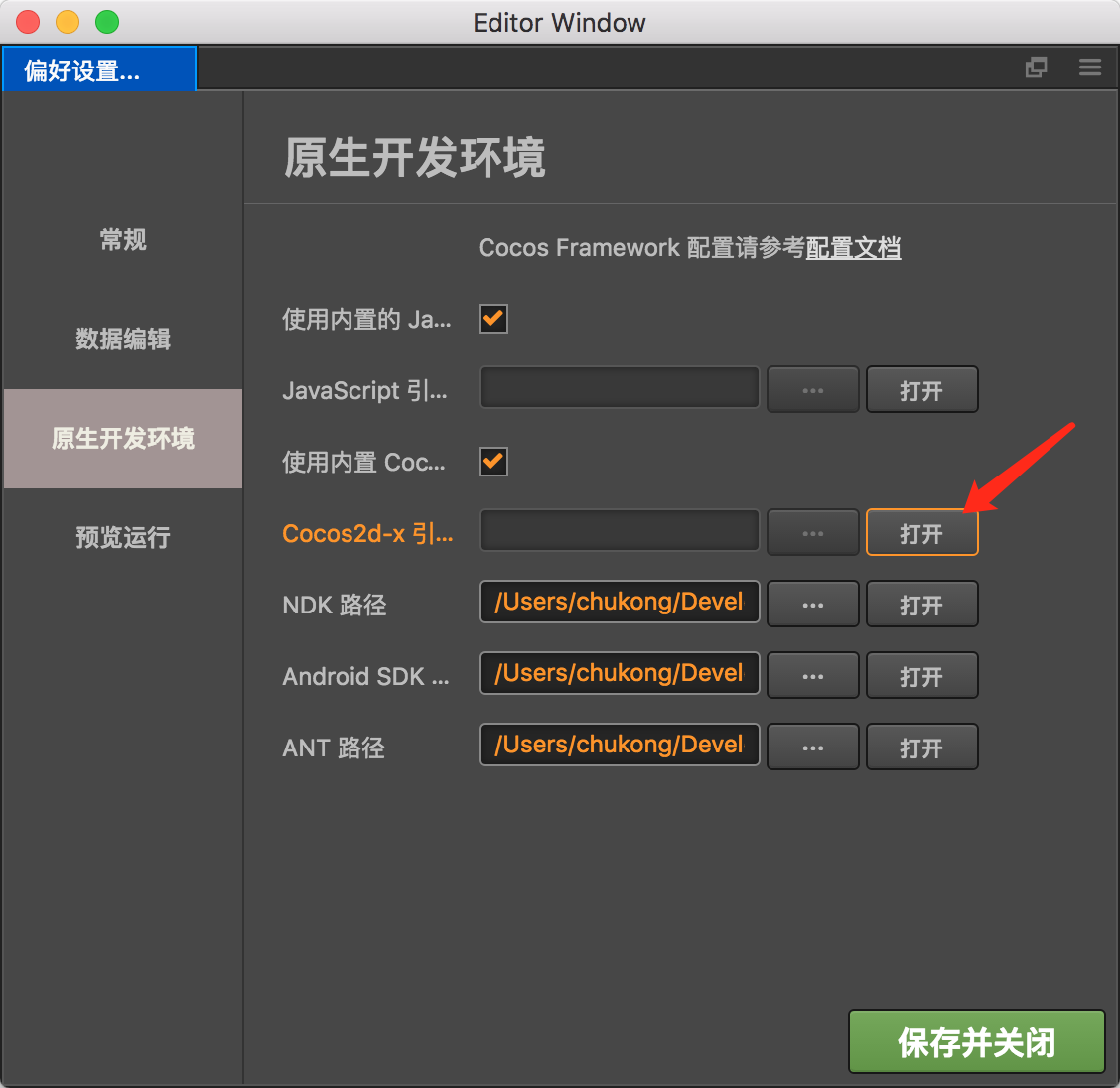Viewport: 1120px width, 1088px height.
Task: Browse for ANT path with ... button
Action: tap(813, 747)
